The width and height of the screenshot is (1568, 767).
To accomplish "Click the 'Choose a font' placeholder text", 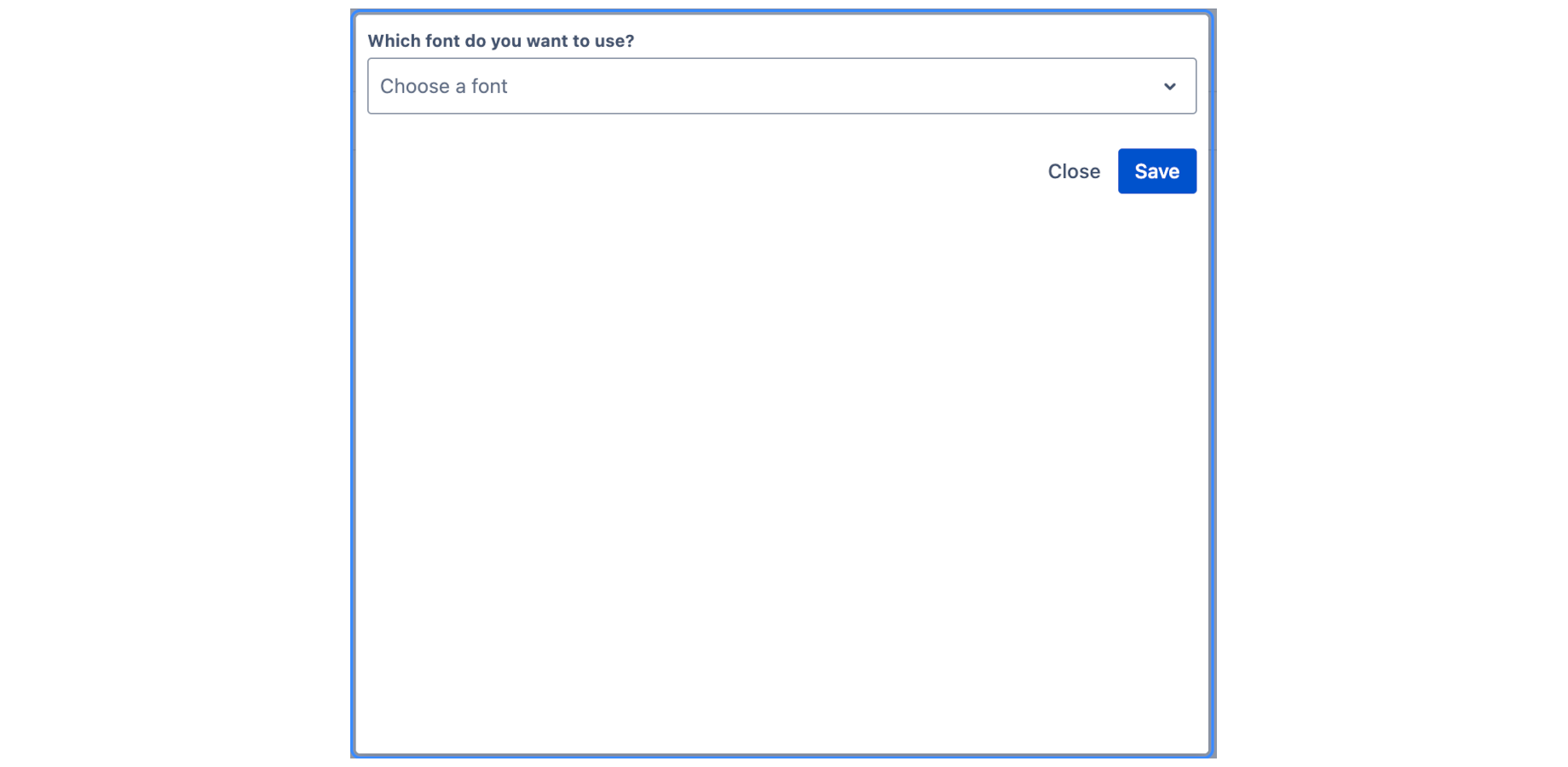I will click(443, 86).
